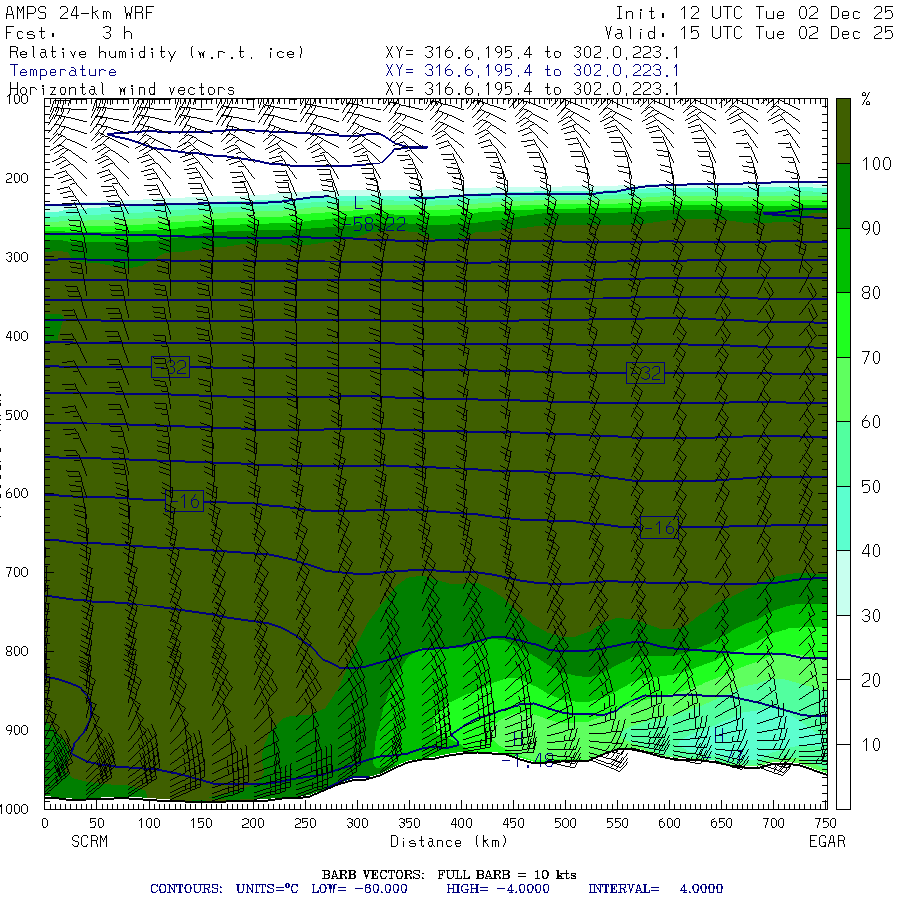Click the 'Init: 12 UTC Tue 02 Dec 25' line

(x=754, y=13)
